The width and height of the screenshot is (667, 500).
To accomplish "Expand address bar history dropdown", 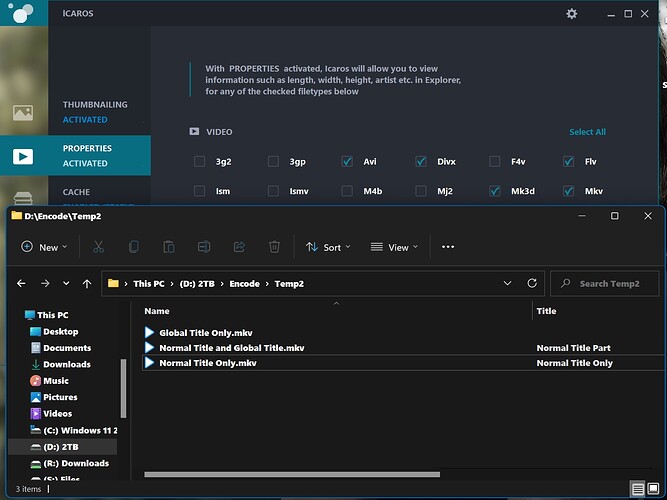I will click(x=507, y=283).
